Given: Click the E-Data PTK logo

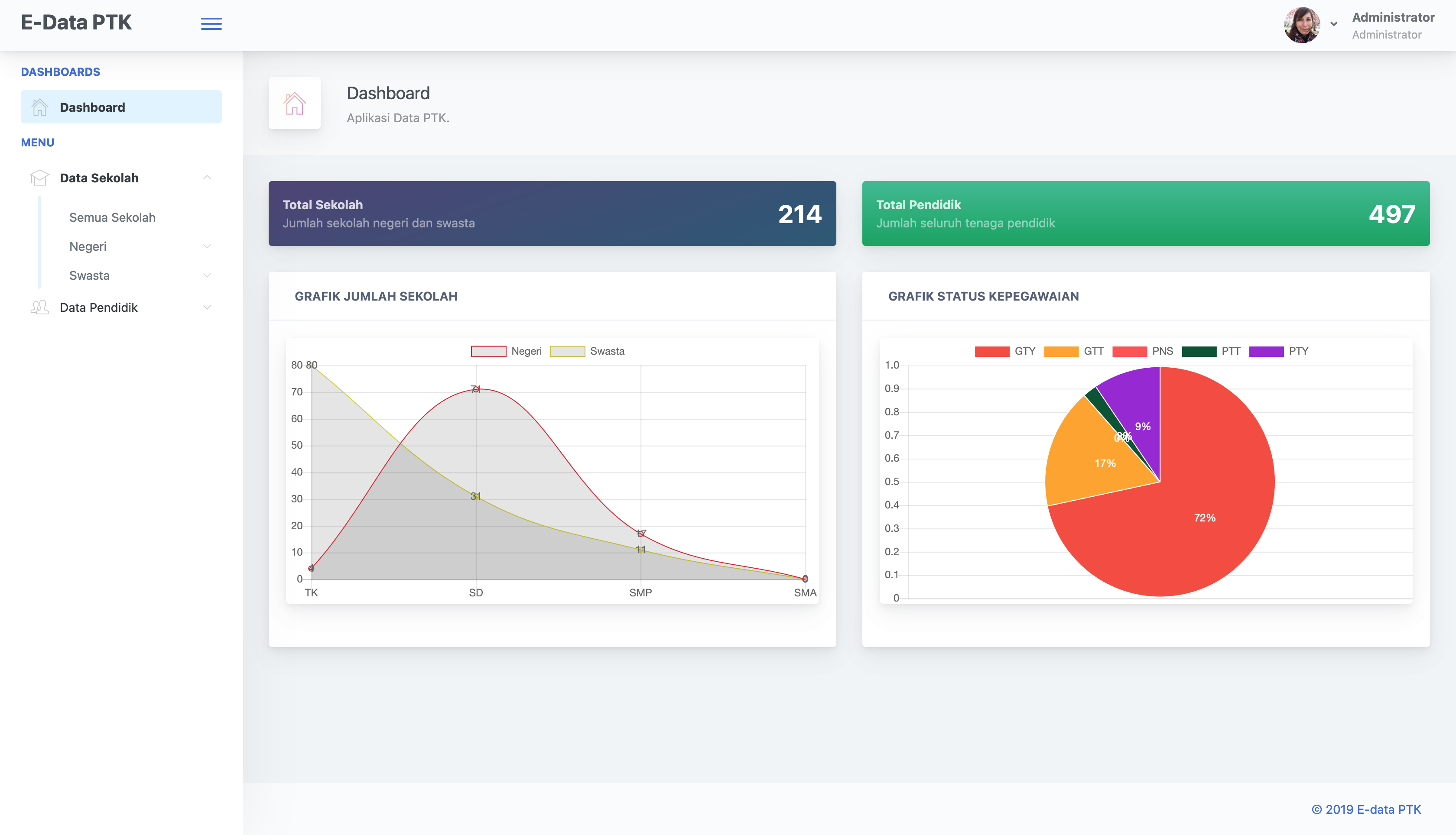Looking at the screenshot, I should point(76,23).
